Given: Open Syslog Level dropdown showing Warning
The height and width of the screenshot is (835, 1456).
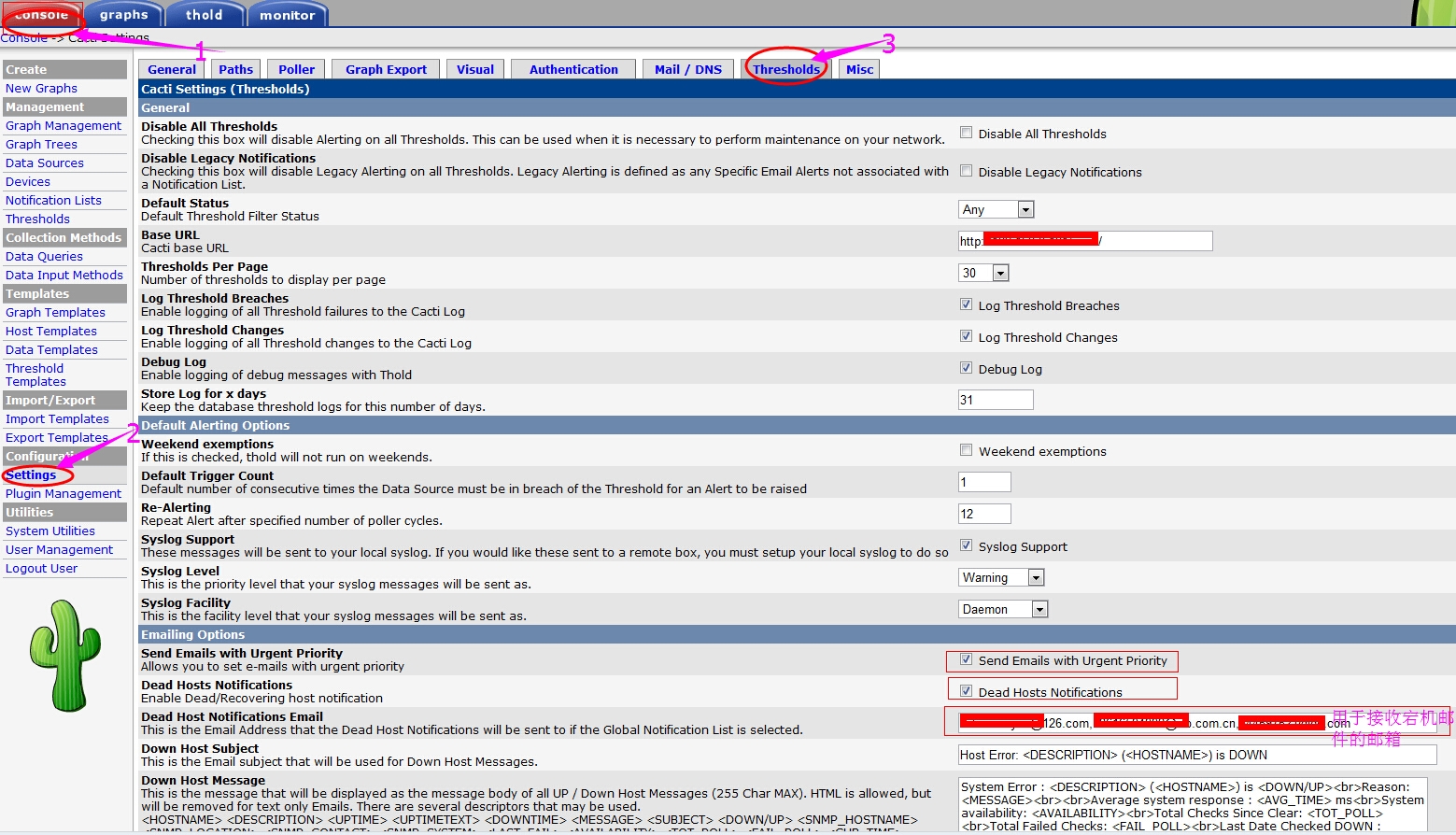Looking at the screenshot, I should coord(1001,577).
